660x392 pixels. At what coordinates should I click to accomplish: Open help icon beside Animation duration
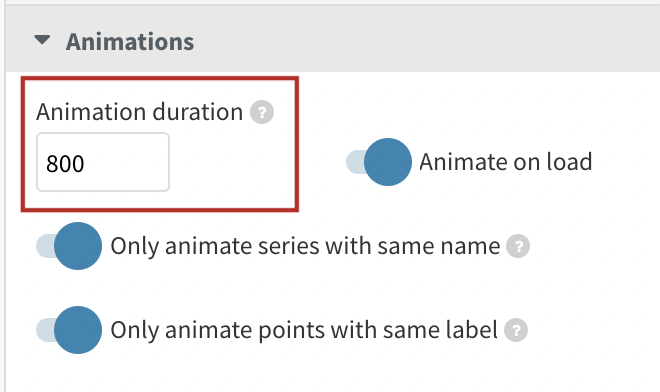pyautogui.click(x=262, y=112)
